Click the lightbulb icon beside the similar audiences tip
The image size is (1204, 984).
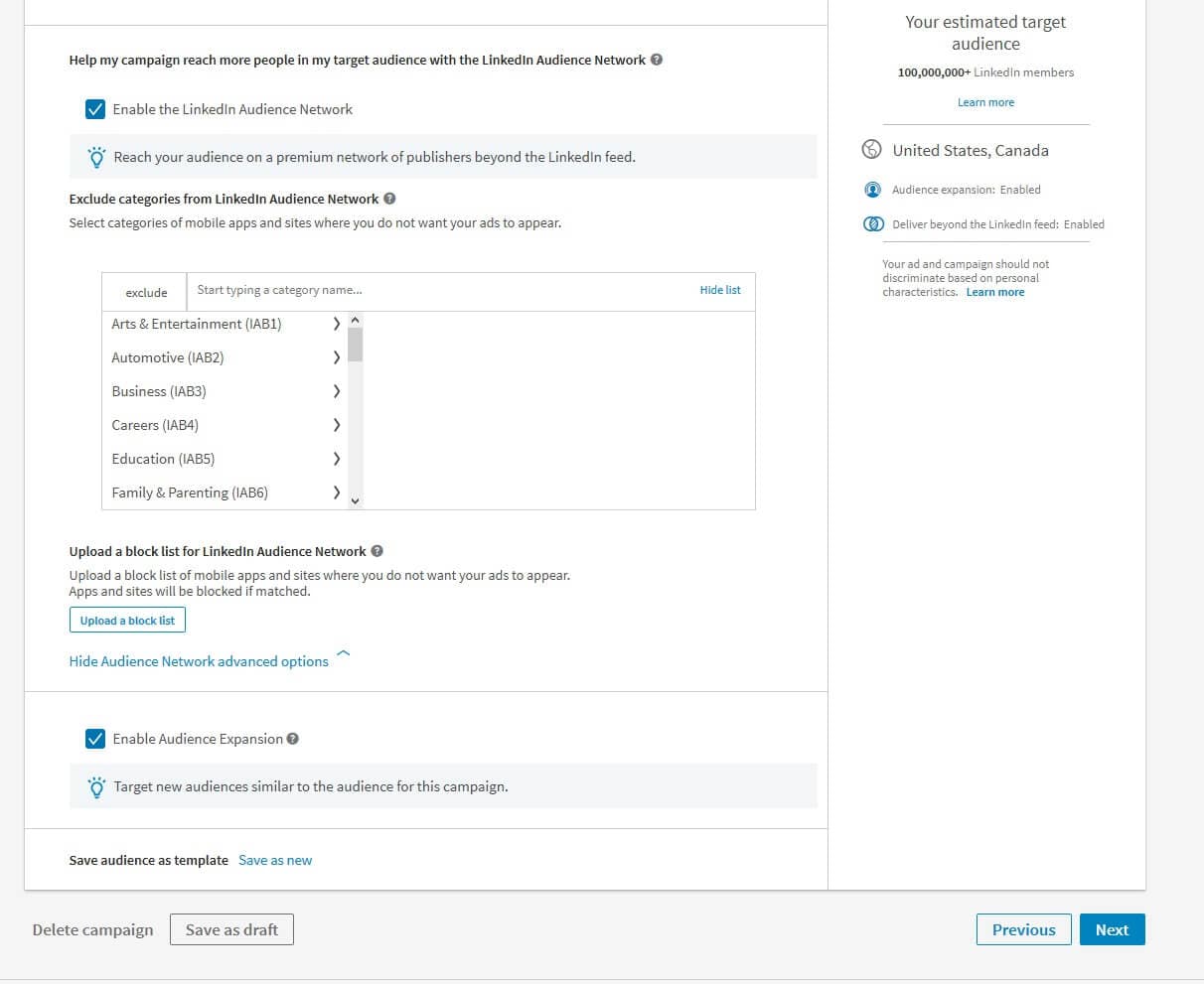(x=95, y=786)
